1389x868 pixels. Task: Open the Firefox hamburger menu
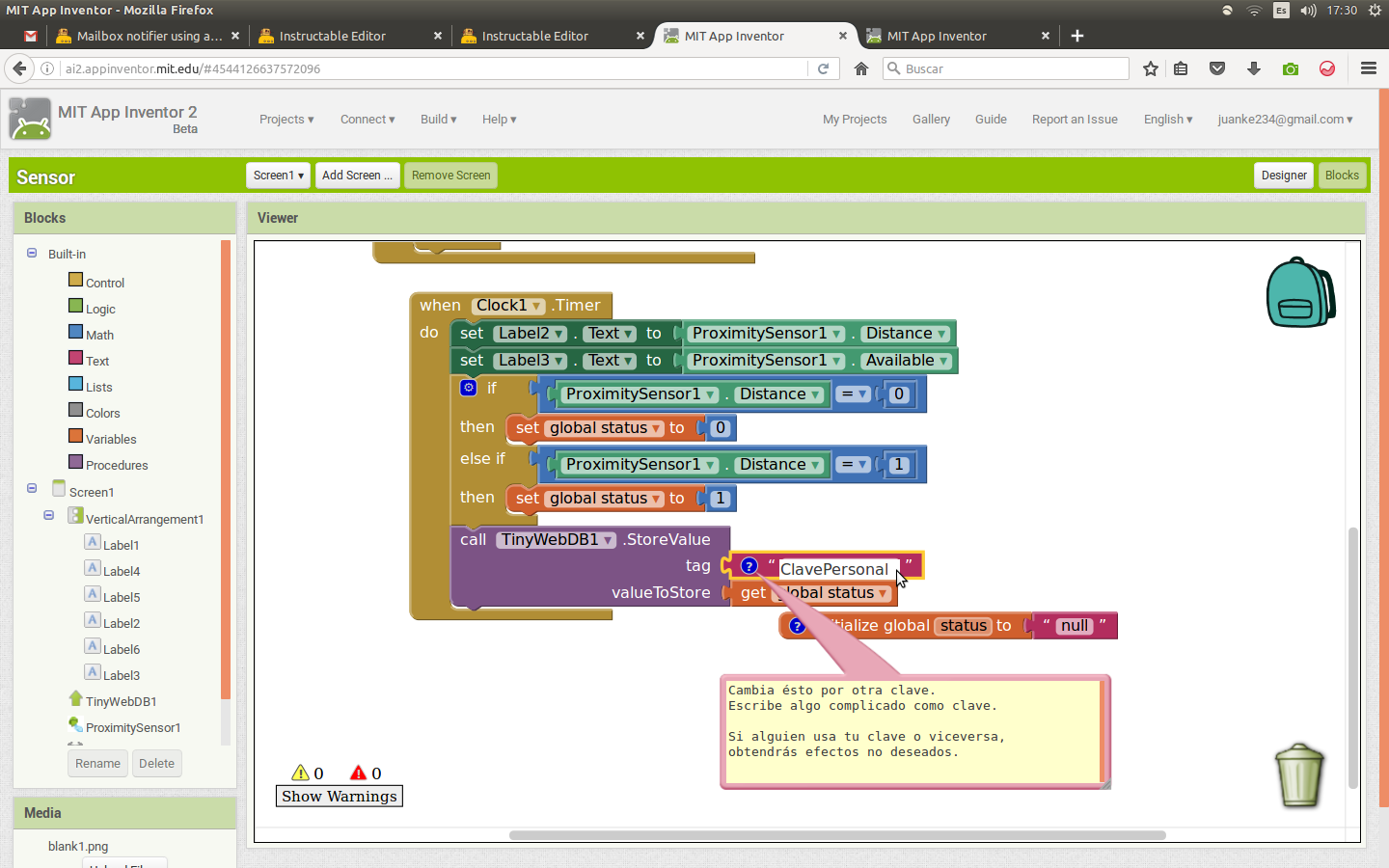click(x=1368, y=68)
